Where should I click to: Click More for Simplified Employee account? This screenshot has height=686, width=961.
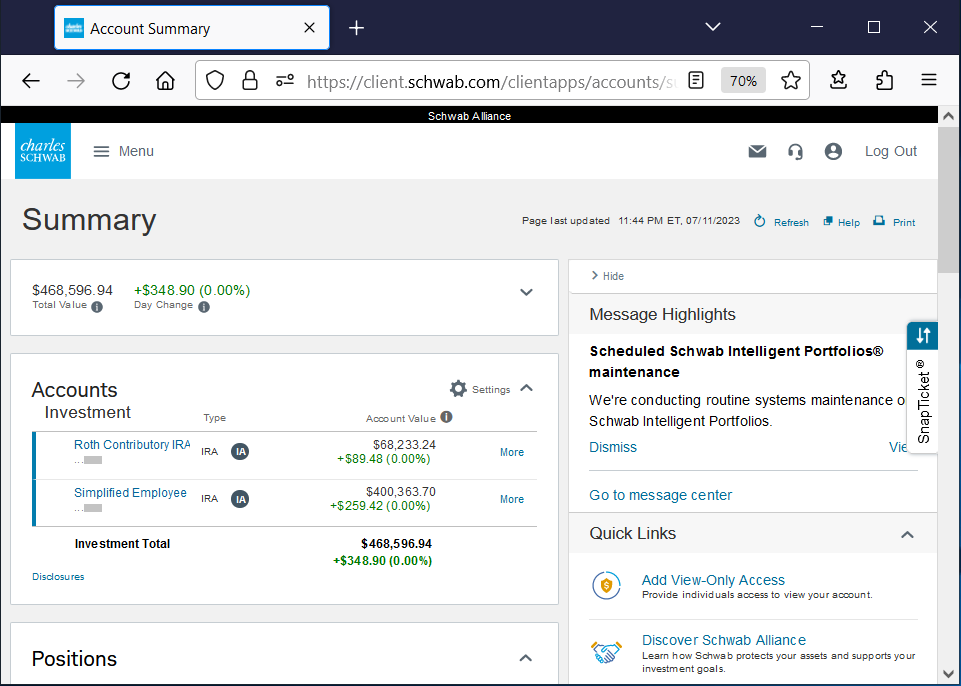(x=512, y=499)
